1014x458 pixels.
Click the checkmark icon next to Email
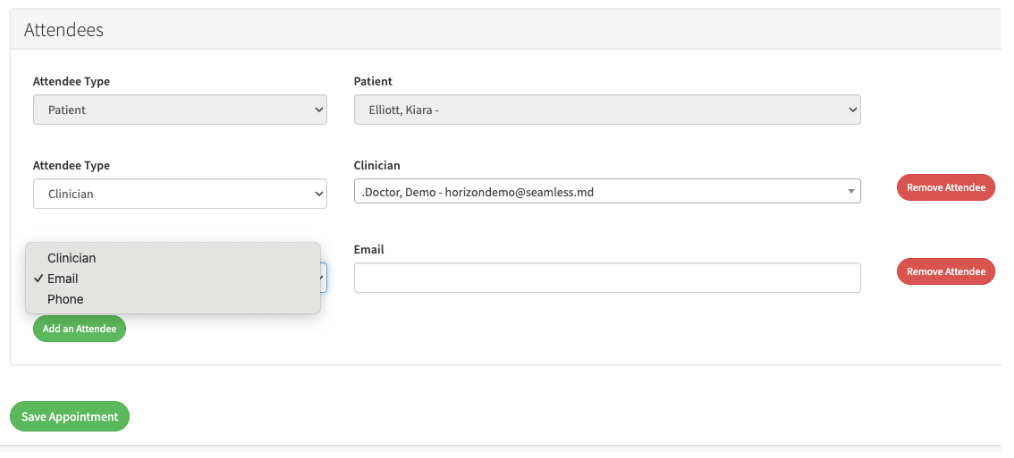click(38, 279)
